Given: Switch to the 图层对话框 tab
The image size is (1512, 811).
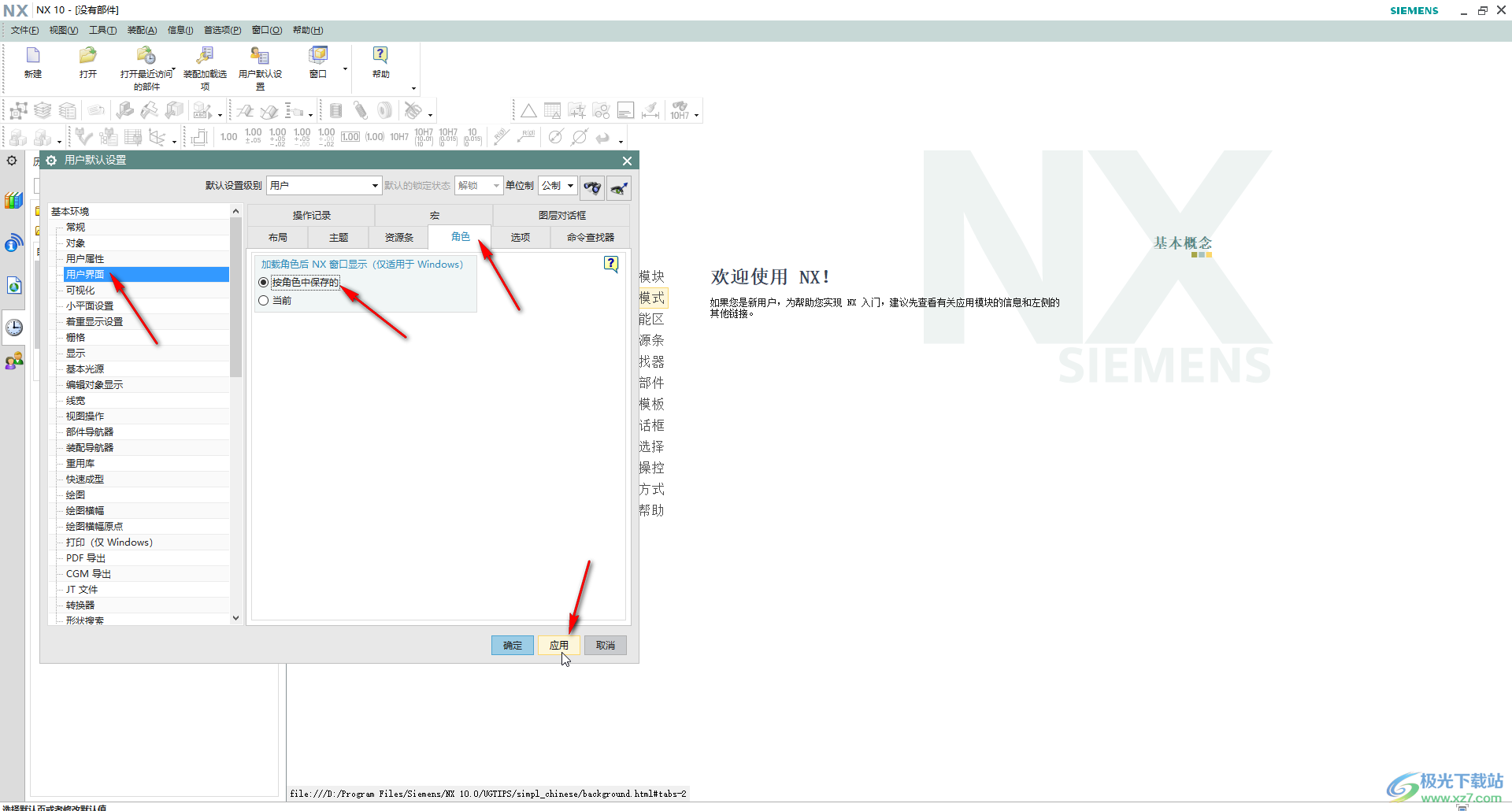Looking at the screenshot, I should tap(562, 215).
